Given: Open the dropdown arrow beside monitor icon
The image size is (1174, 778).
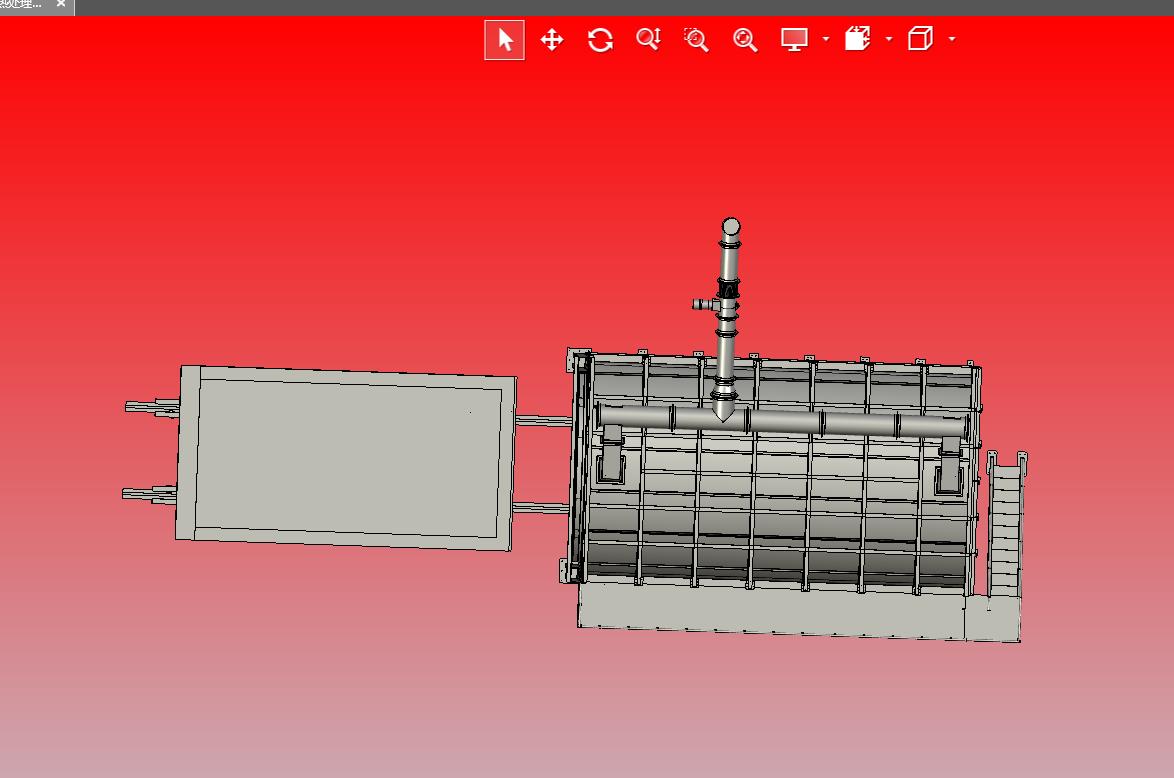Looking at the screenshot, I should pos(826,40).
